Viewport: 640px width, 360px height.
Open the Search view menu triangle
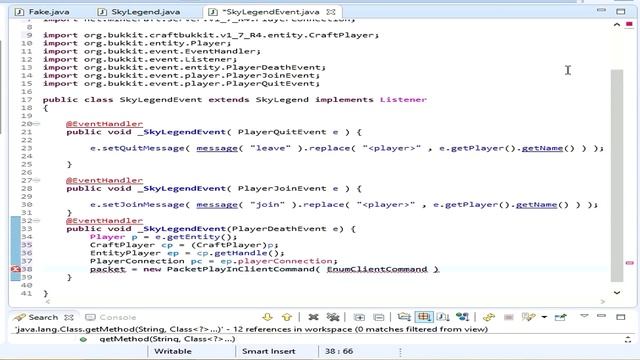pyautogui.click(x=584, y=316)
